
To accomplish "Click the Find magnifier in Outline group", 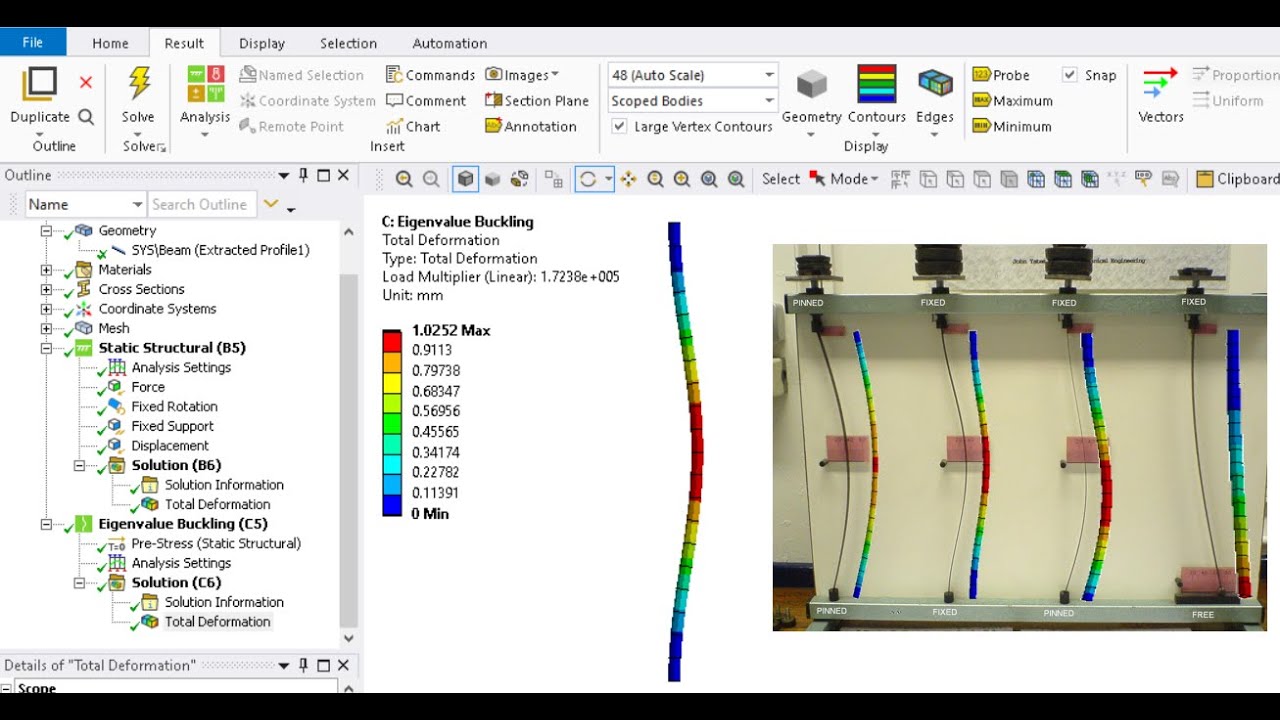I will (x=86, y=116).
